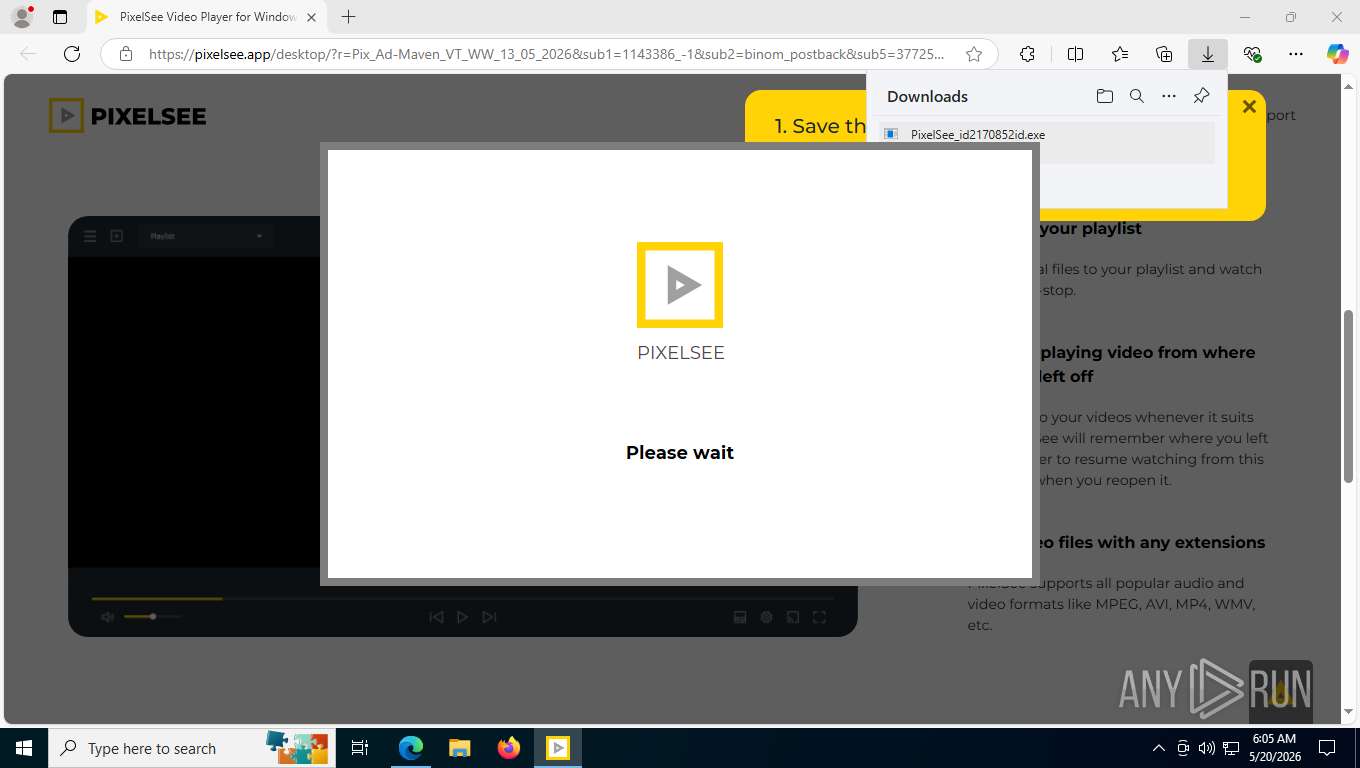Open Settings and more ellipsis menu
The width and height of the screenshot is (1360, 768).
point(1296,54)
